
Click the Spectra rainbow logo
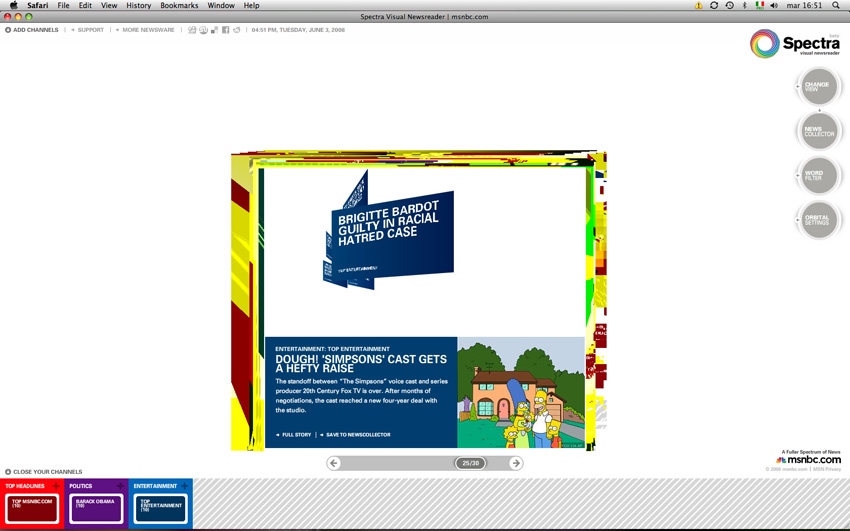click(x=764, y=43)
